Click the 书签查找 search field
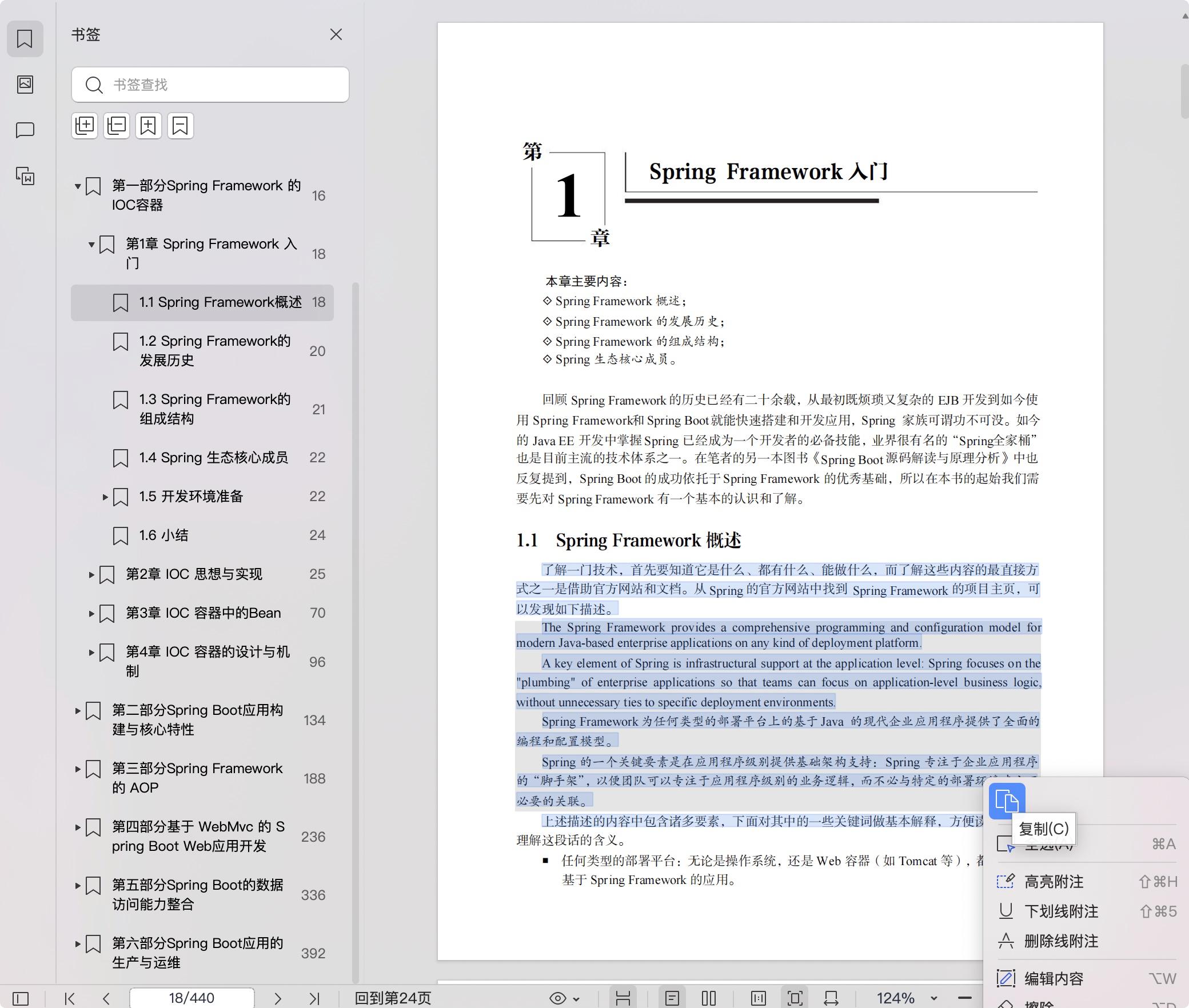This screenshot has width=1189, height=1008. tap(210, 85)
